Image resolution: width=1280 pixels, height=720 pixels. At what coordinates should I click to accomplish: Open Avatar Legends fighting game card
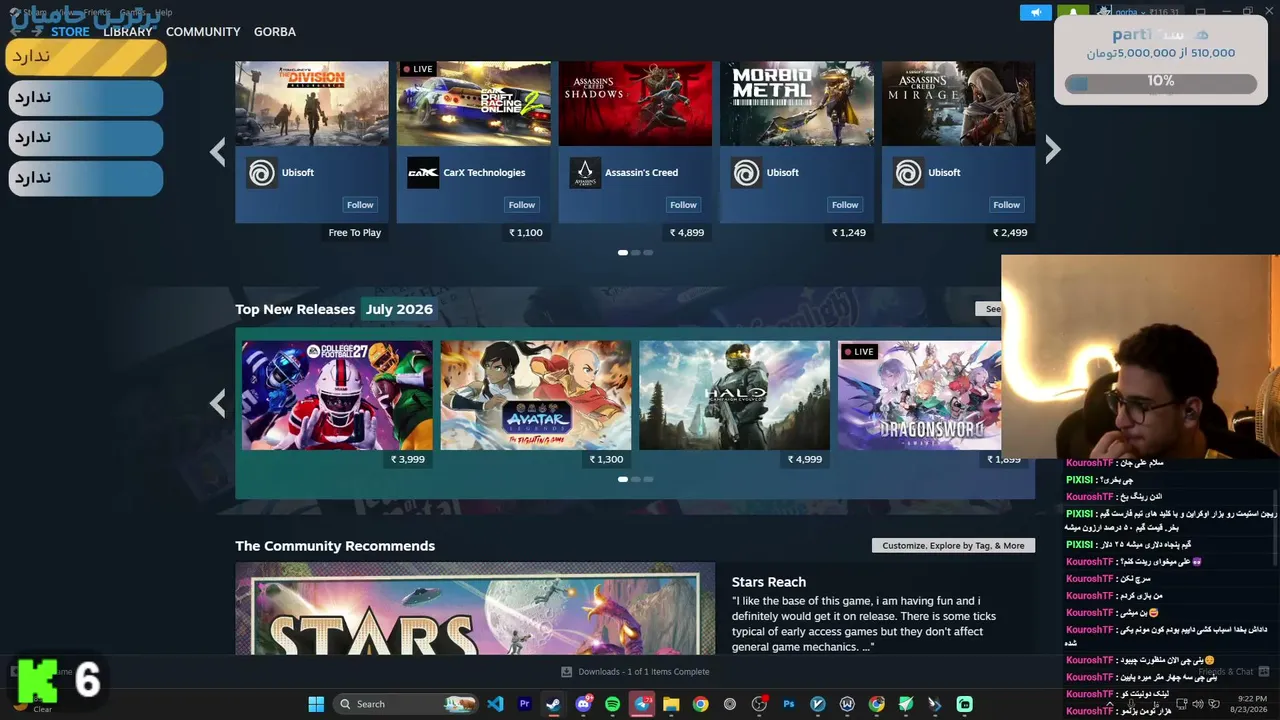(536, 395)
